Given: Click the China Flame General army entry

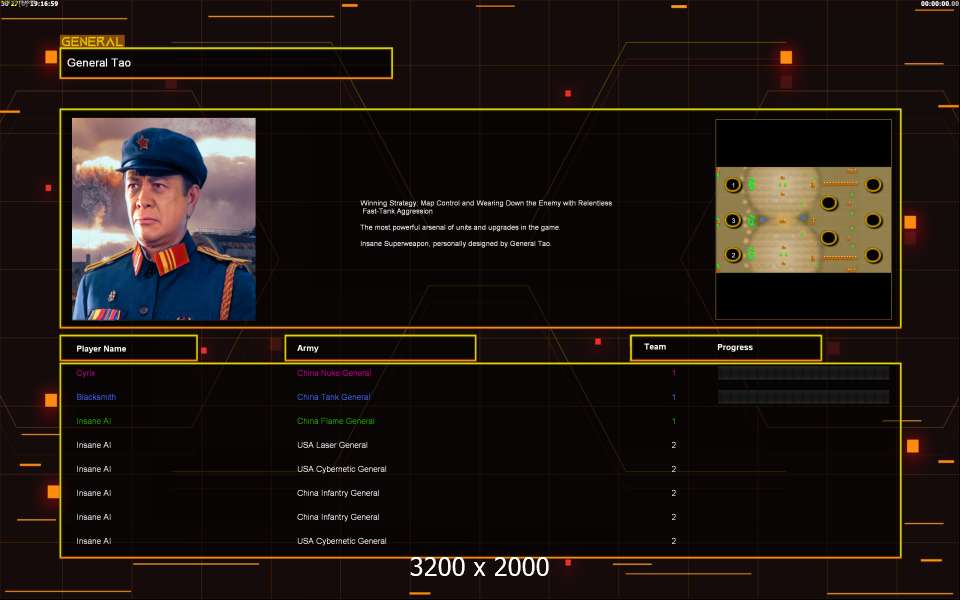Looking at the screenshot, I should [336, 421].
